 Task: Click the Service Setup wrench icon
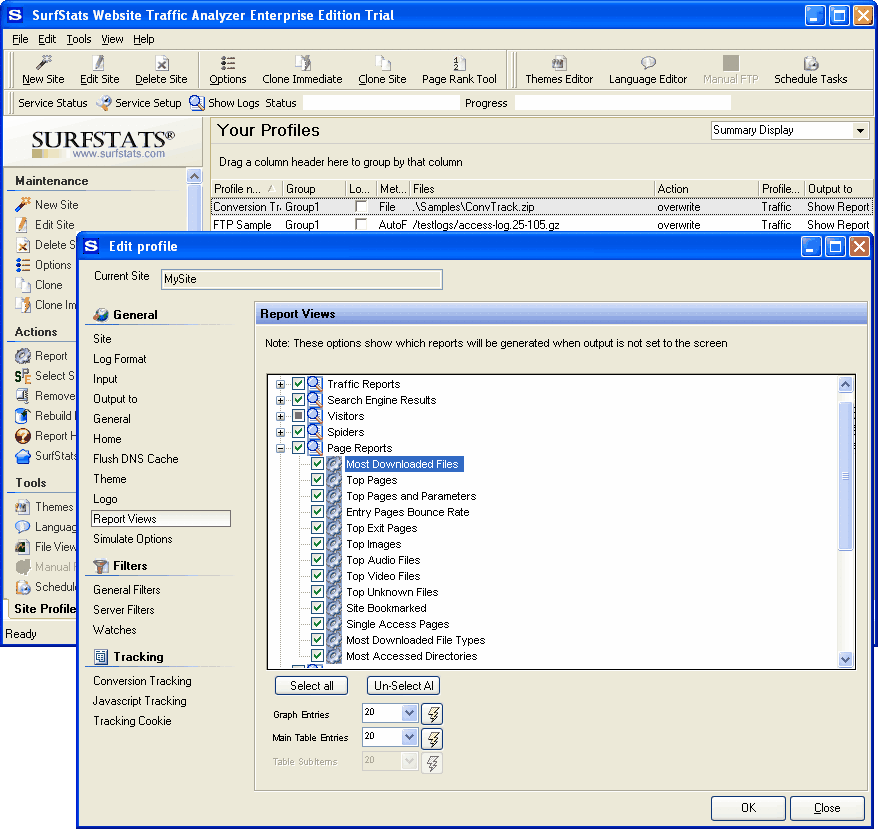pos(104,103)
